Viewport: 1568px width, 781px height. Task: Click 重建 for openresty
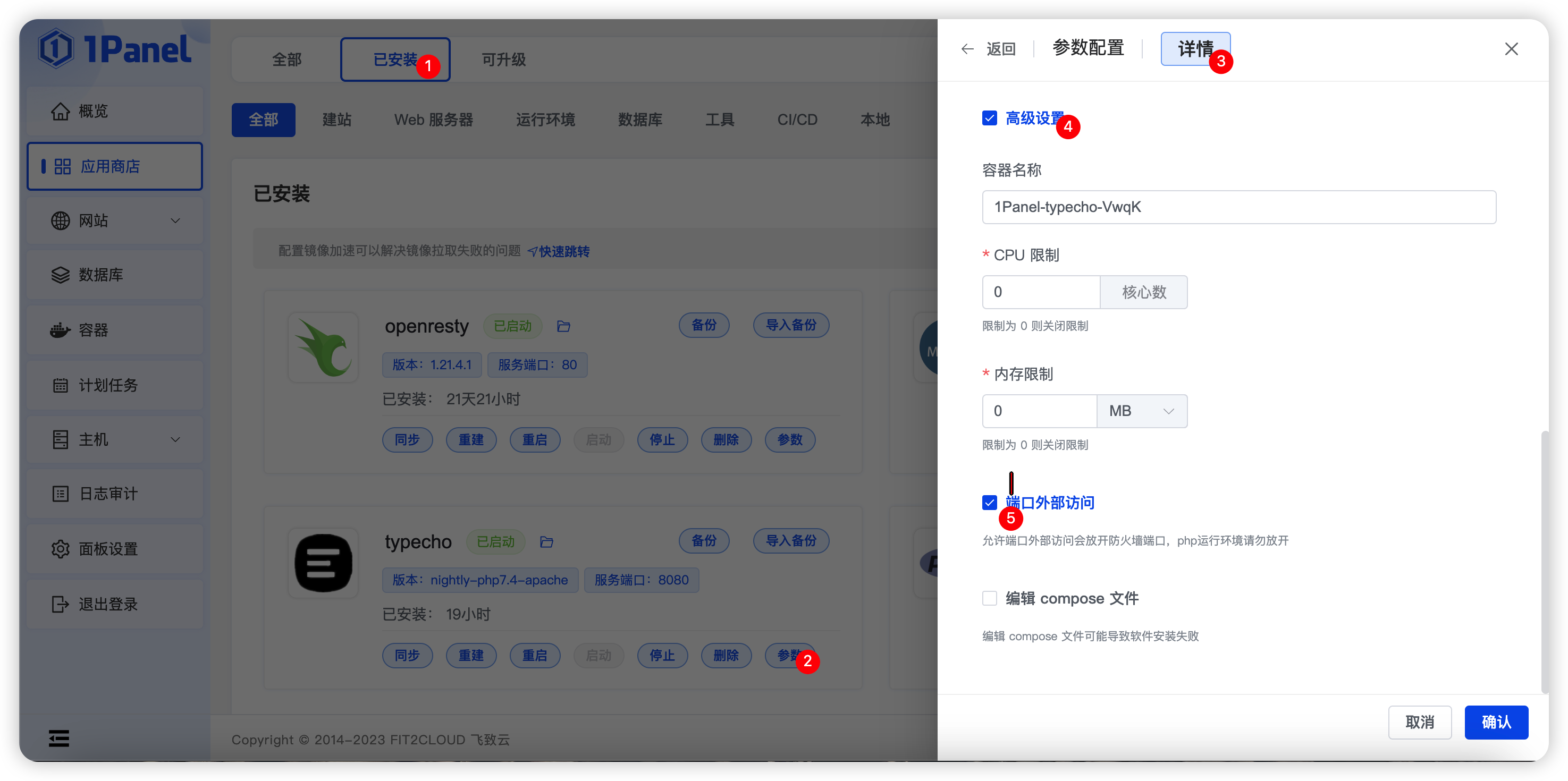pyautogui.click(x=471, y=440)
